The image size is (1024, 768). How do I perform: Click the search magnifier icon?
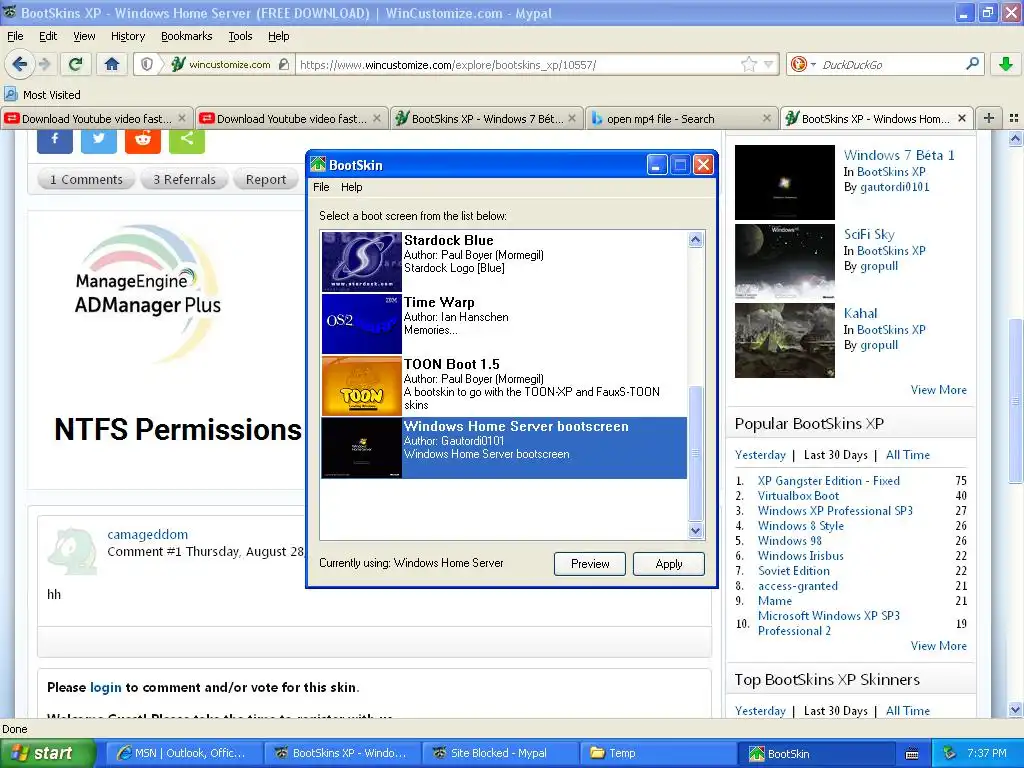click(x=972, y=64)
